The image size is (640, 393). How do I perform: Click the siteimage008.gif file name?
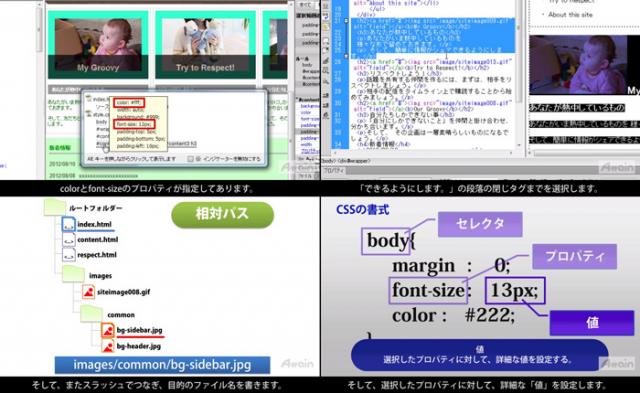(124, 292)
